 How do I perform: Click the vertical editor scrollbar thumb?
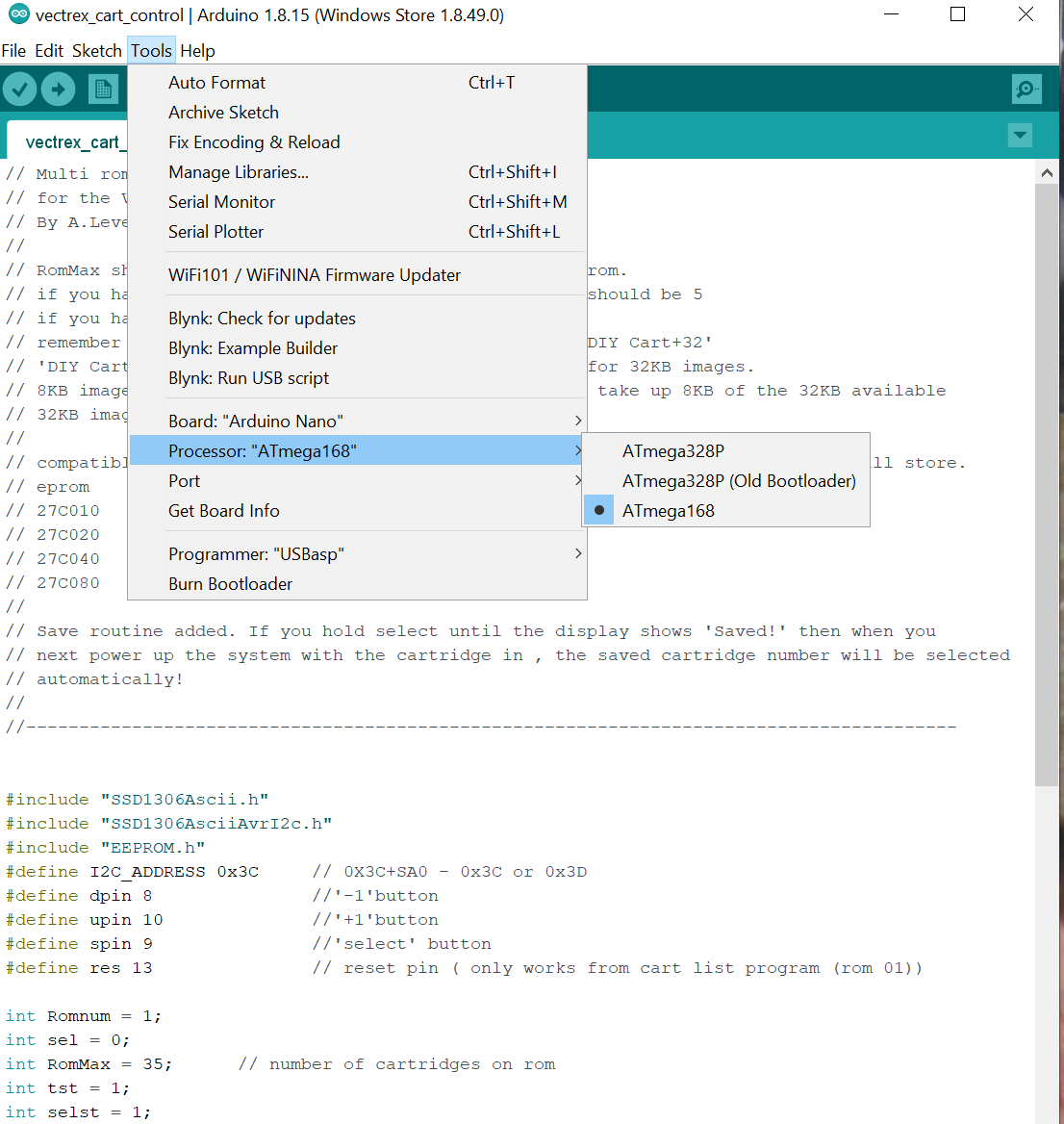click(1047, 485)
